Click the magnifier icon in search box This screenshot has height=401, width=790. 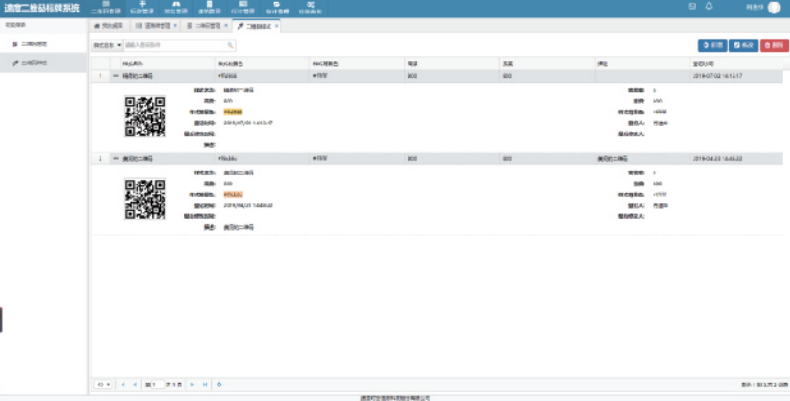pyautogui.click(x=230, y=45)
